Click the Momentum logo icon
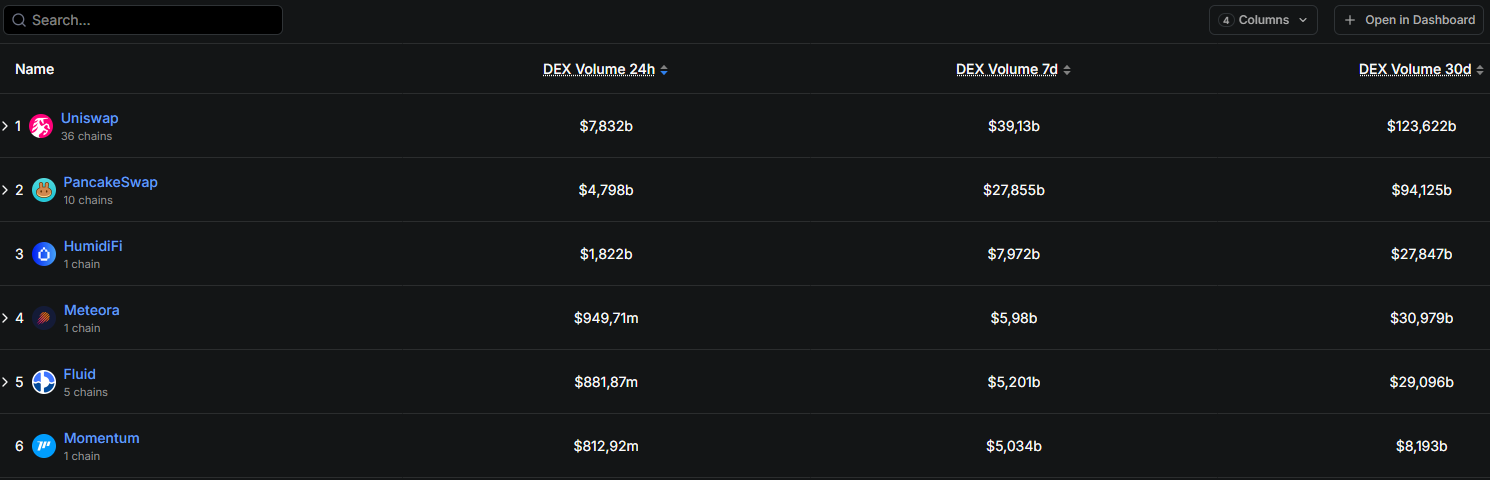Viewport: 1490px width, 480px height. (44, 446)
